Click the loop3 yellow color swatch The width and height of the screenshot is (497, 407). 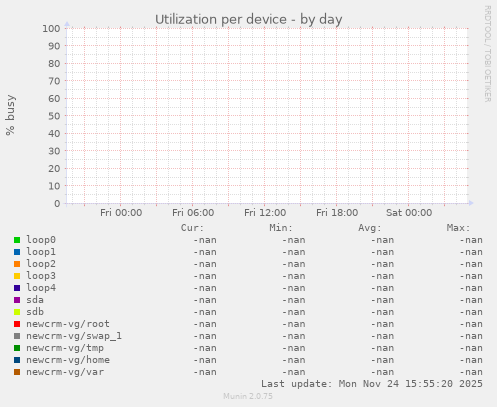(17, 276)
